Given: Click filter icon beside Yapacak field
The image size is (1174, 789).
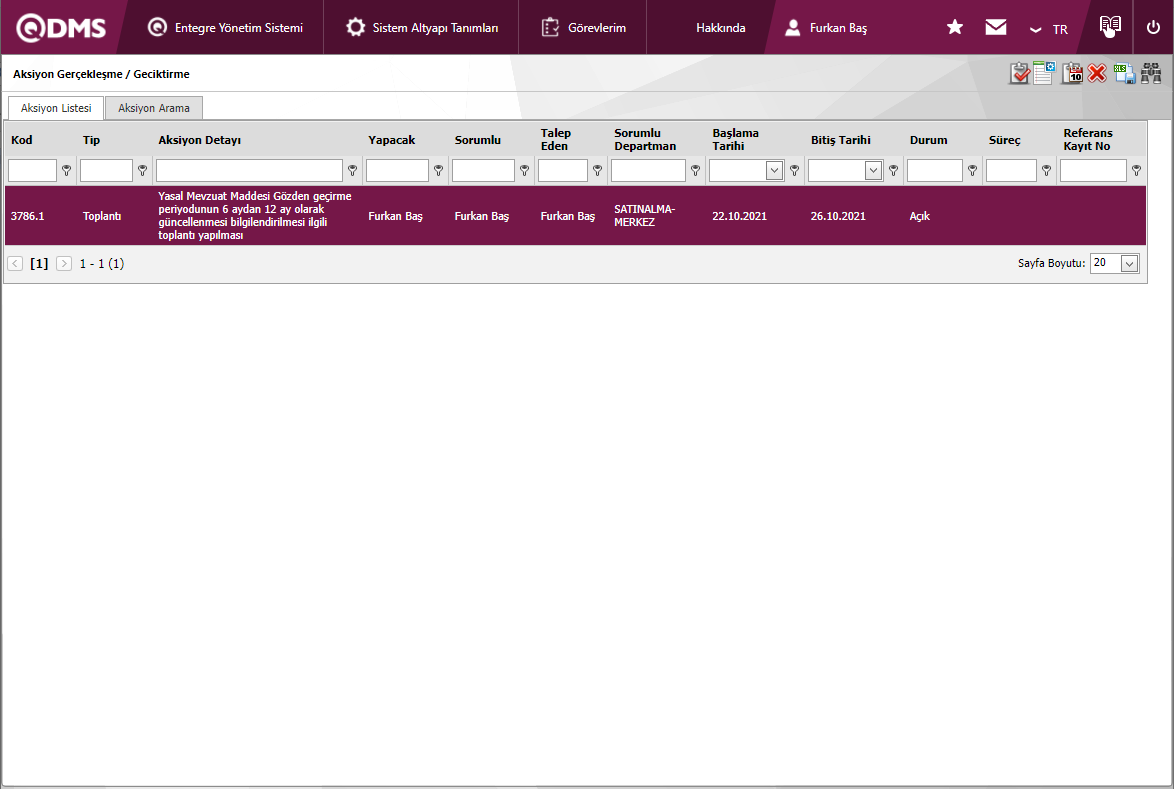Looking at the screenshot, I should [438, 171].
